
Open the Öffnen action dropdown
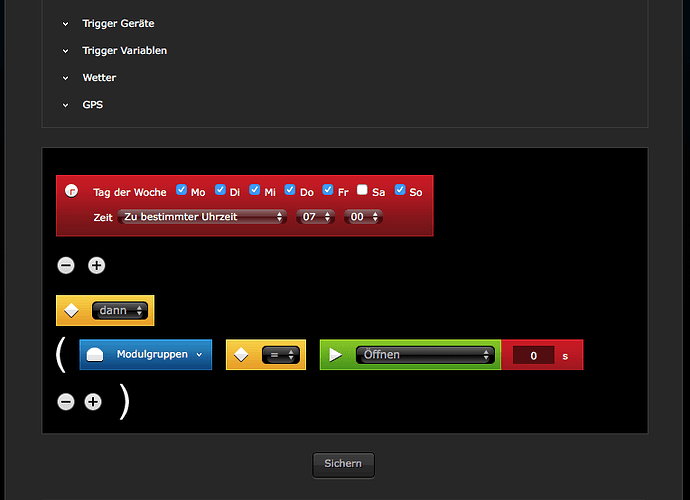tap(425, 355)
